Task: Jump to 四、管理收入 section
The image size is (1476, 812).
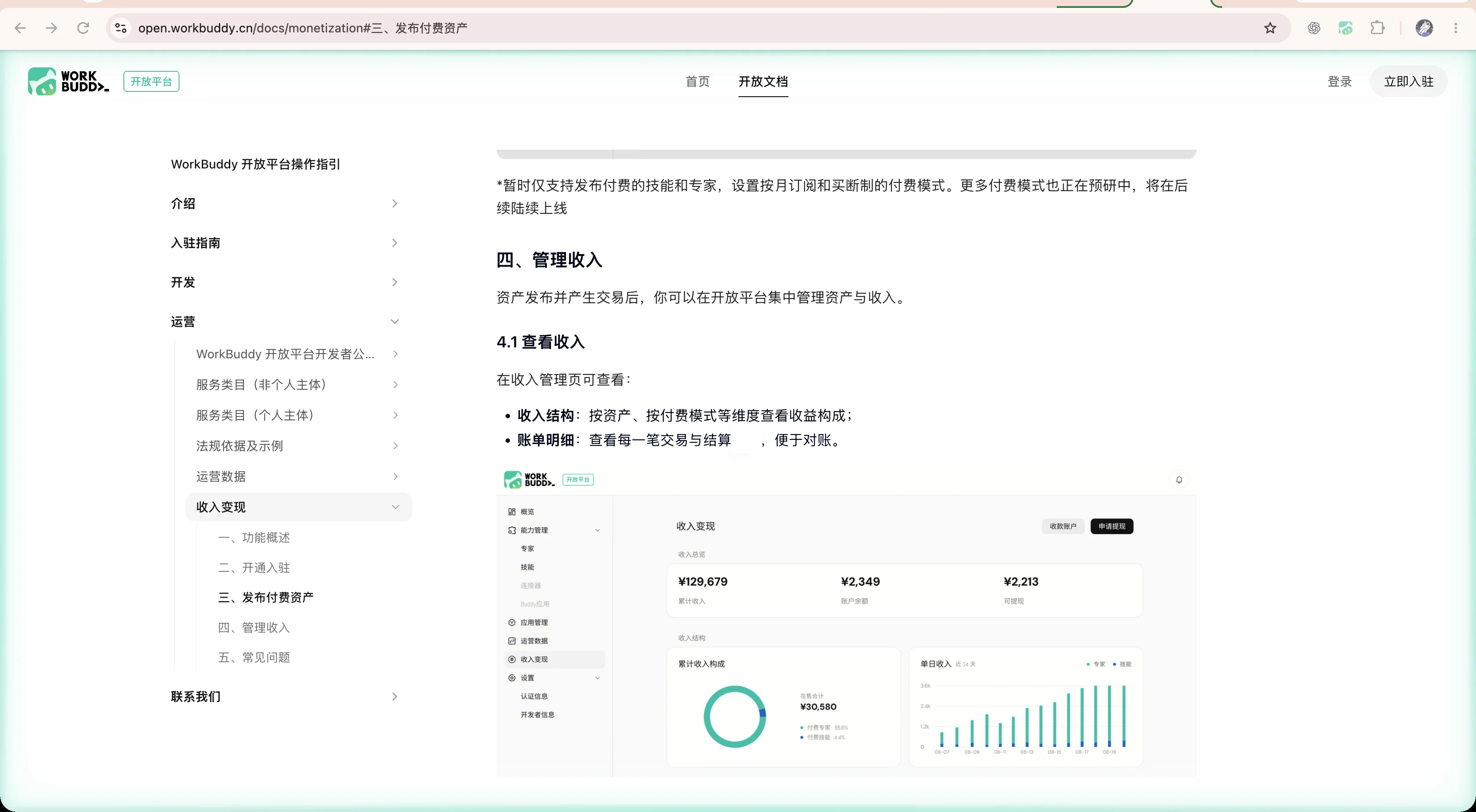Action: [x=254, y=628]
